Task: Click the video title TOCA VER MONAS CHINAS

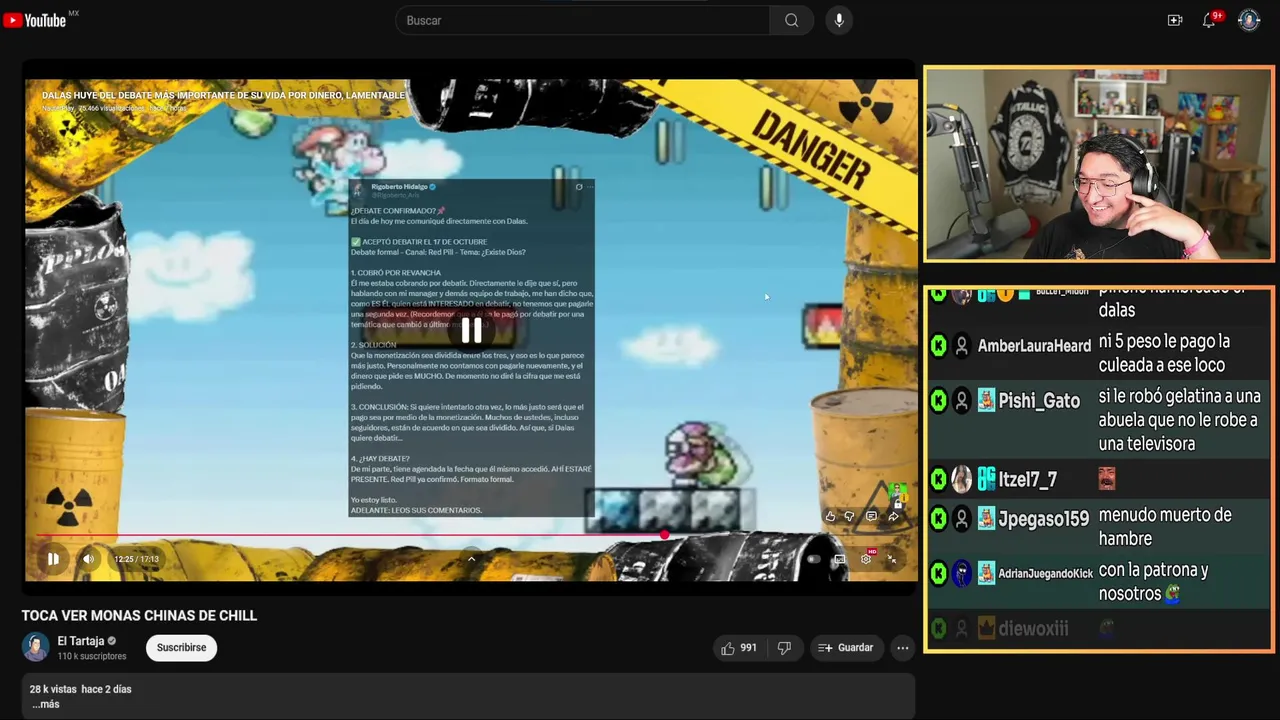Action: coord(140,616)
